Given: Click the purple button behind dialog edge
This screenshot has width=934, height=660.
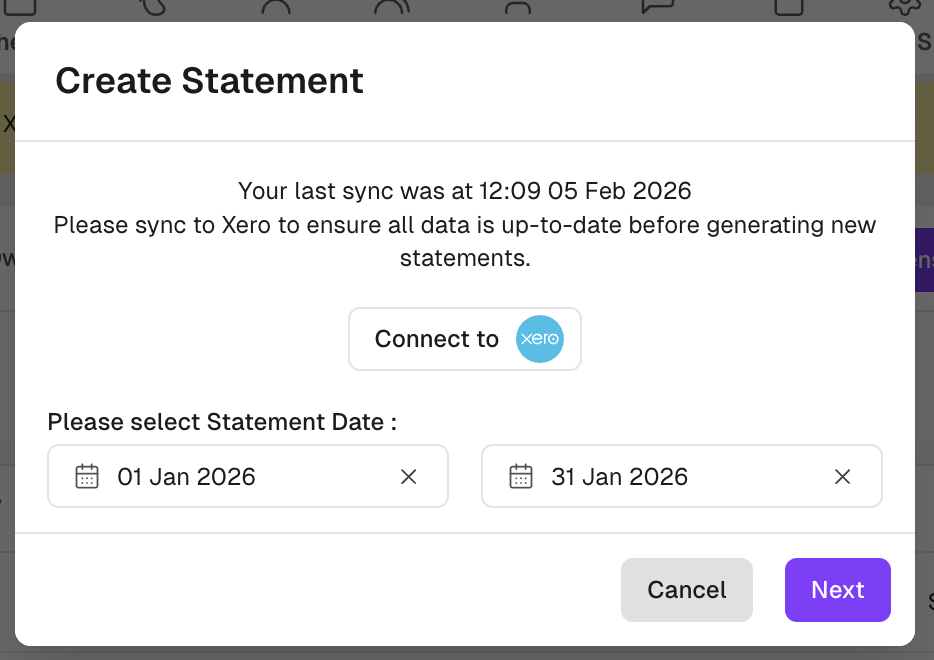Looking at the screenshot, I should (924, 260).
